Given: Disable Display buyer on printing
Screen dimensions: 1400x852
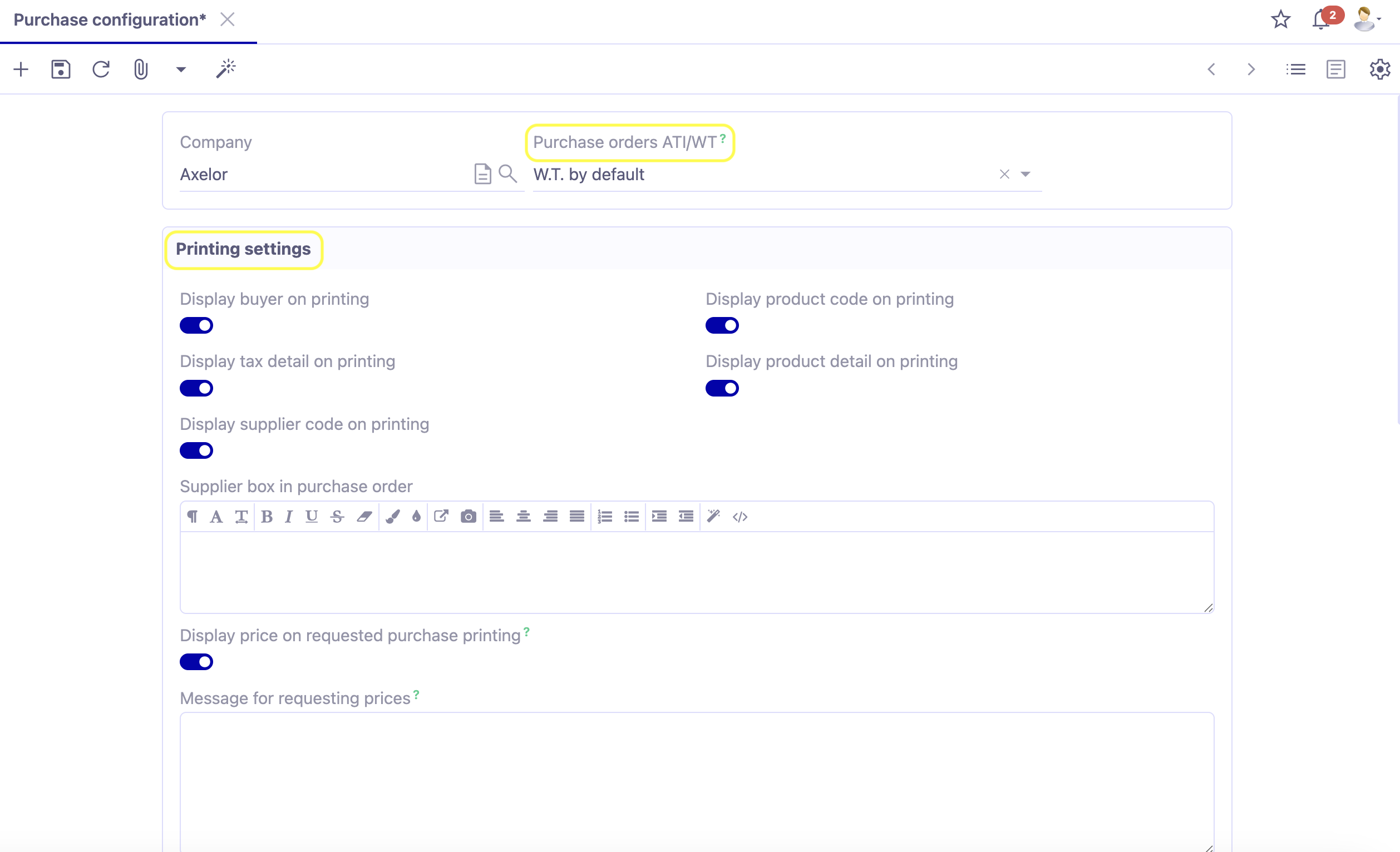Looking at the screenshot, I should pos(196,325).
